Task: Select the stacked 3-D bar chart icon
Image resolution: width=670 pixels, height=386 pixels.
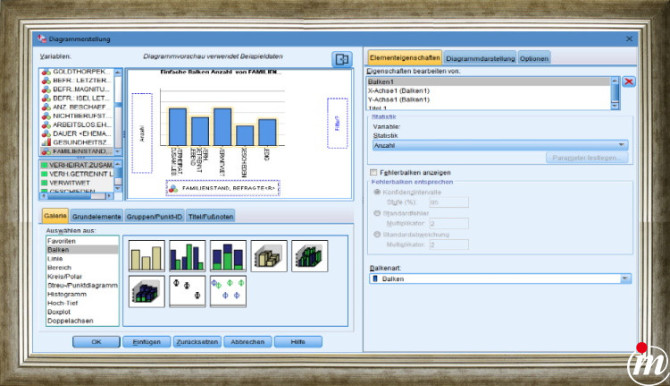Action: [147, 292]
